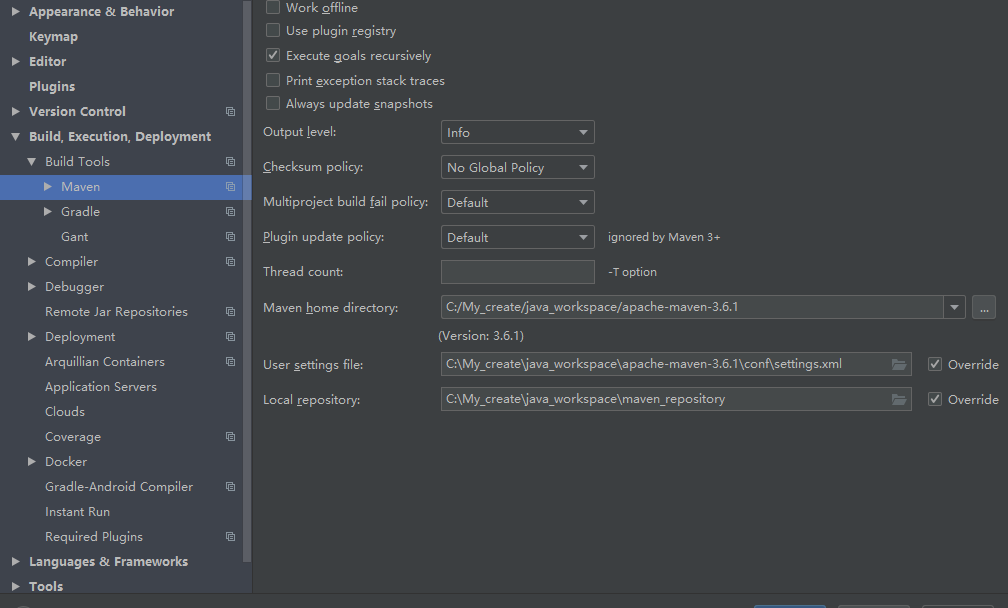Click Thread count input field
The height and width of the screenshot is (608, 1008).
(x=518, y=272)
